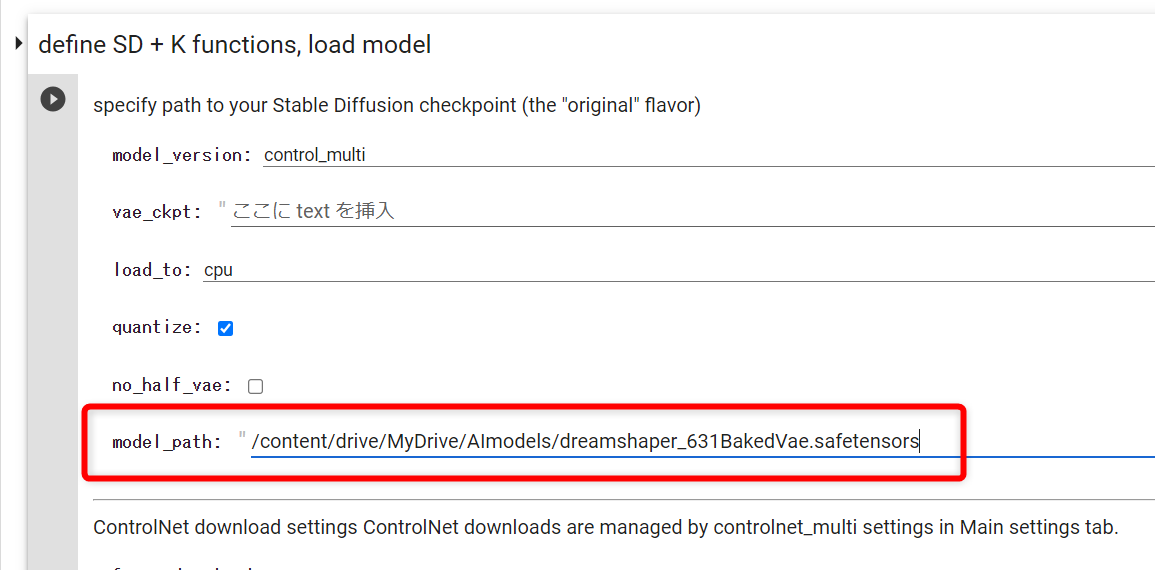Image resolution: width=1155 pixels, height=570 pixels.
Task: Focus the vae_ckpt text field
Action: click(x=692, y=212)
